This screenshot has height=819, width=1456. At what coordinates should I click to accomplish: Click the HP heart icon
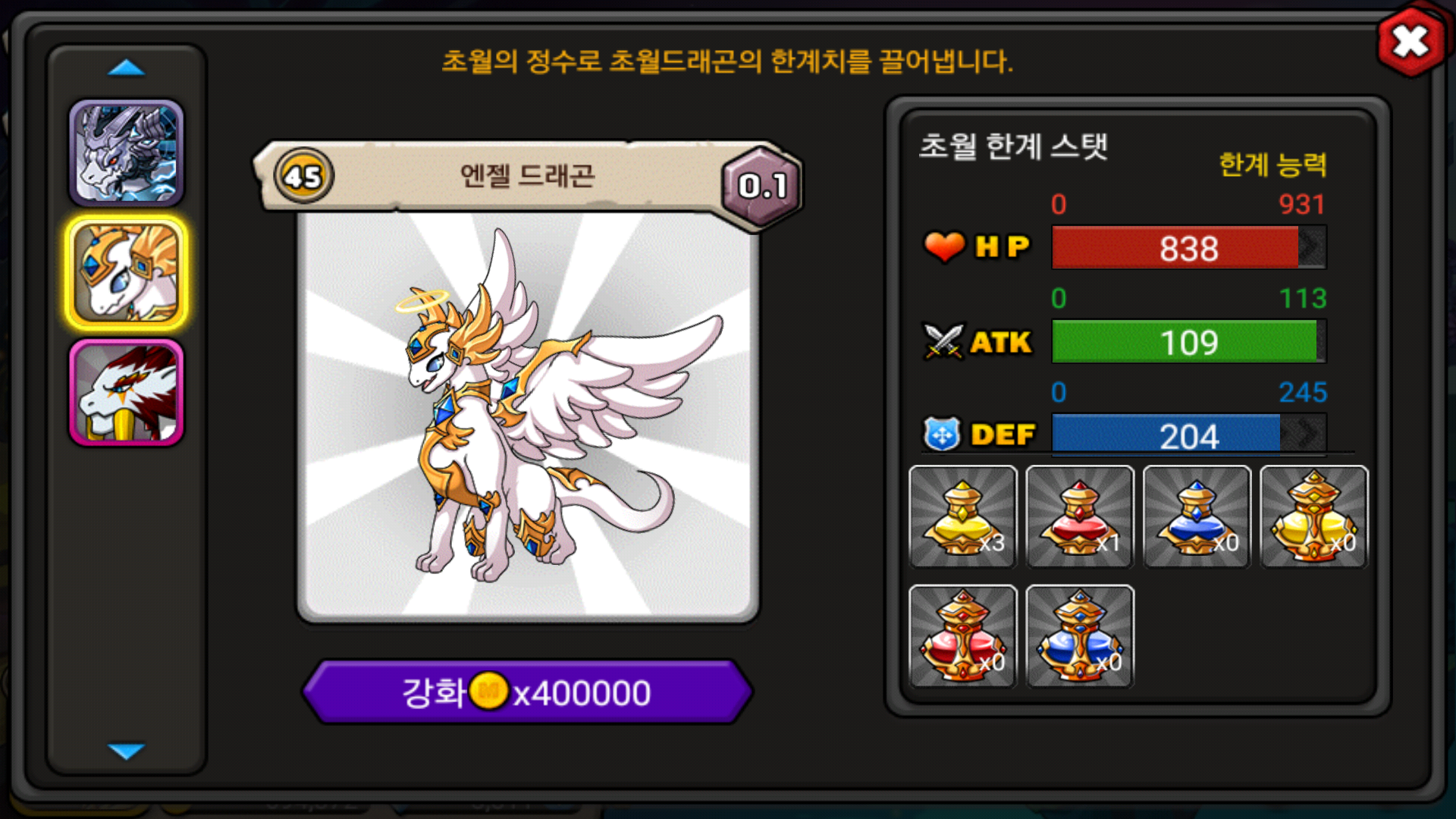pyautogui.click(x=944, y=246)
